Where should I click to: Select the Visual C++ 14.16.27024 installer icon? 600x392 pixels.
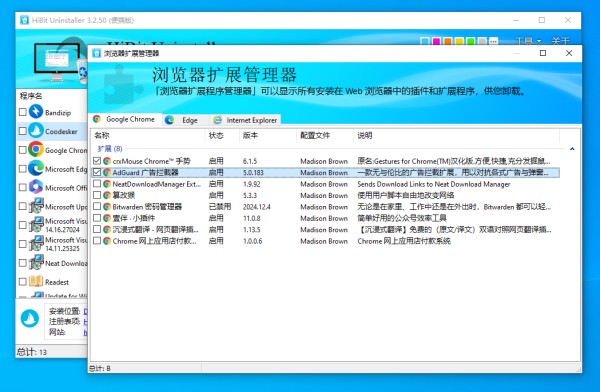[36, 225]
